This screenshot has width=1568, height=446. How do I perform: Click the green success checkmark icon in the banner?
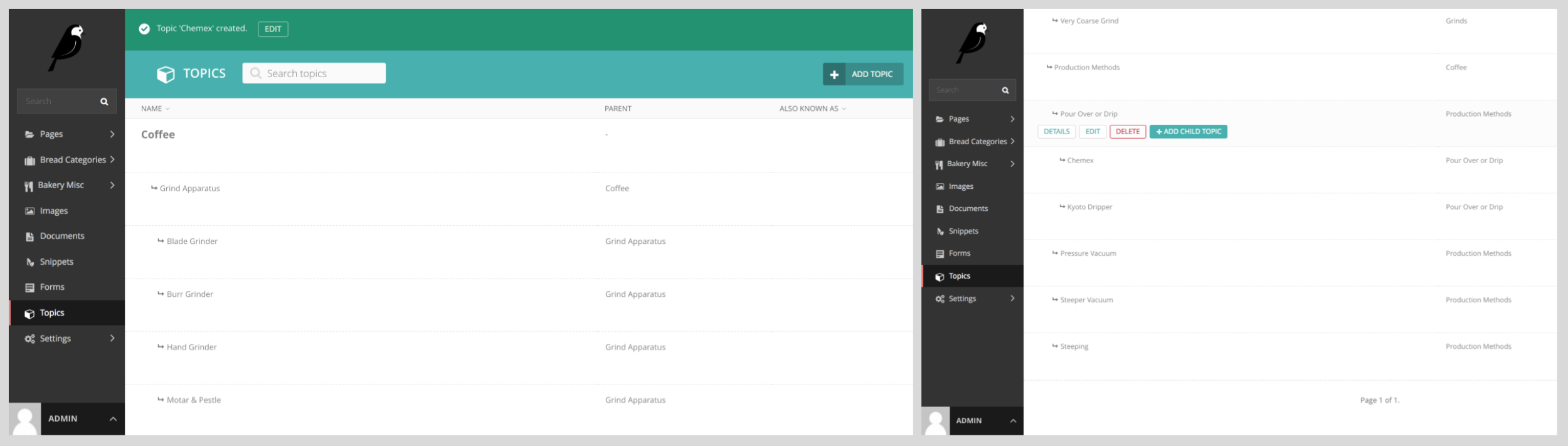[144, 29]
